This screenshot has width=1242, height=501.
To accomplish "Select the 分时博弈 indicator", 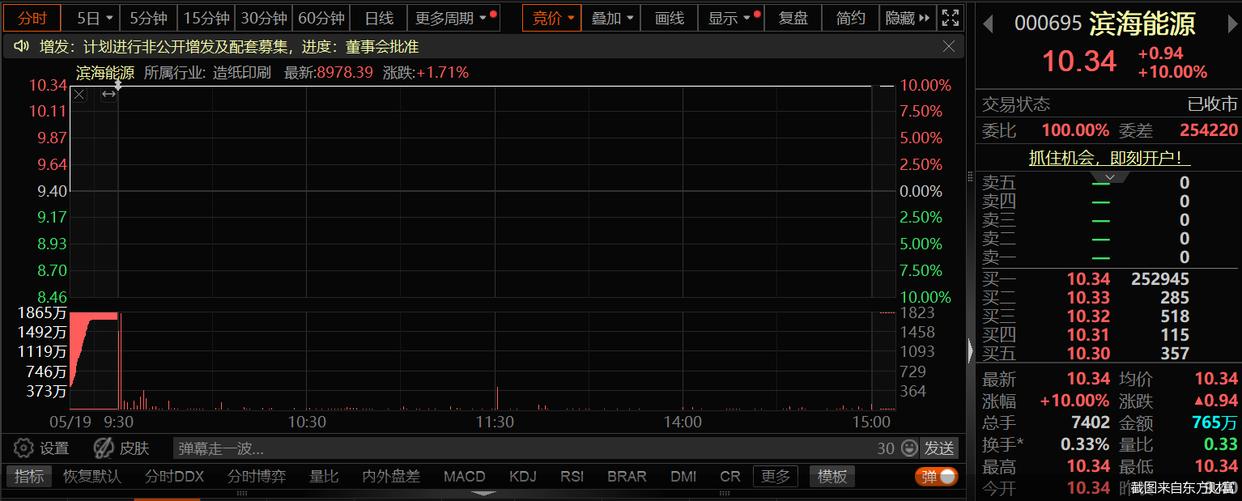I will [x=256, y=476].
